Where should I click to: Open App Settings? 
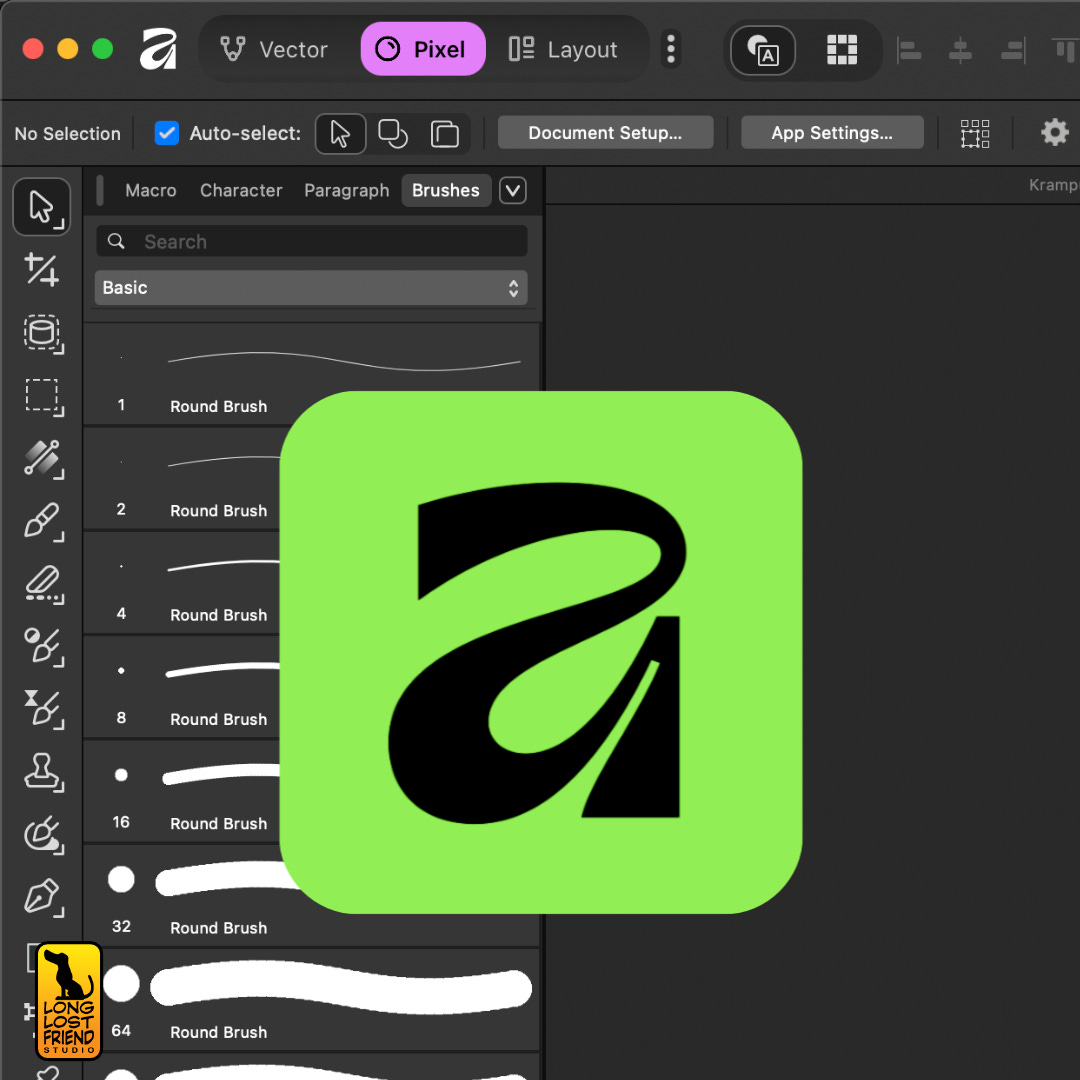(x=832, y=132)
